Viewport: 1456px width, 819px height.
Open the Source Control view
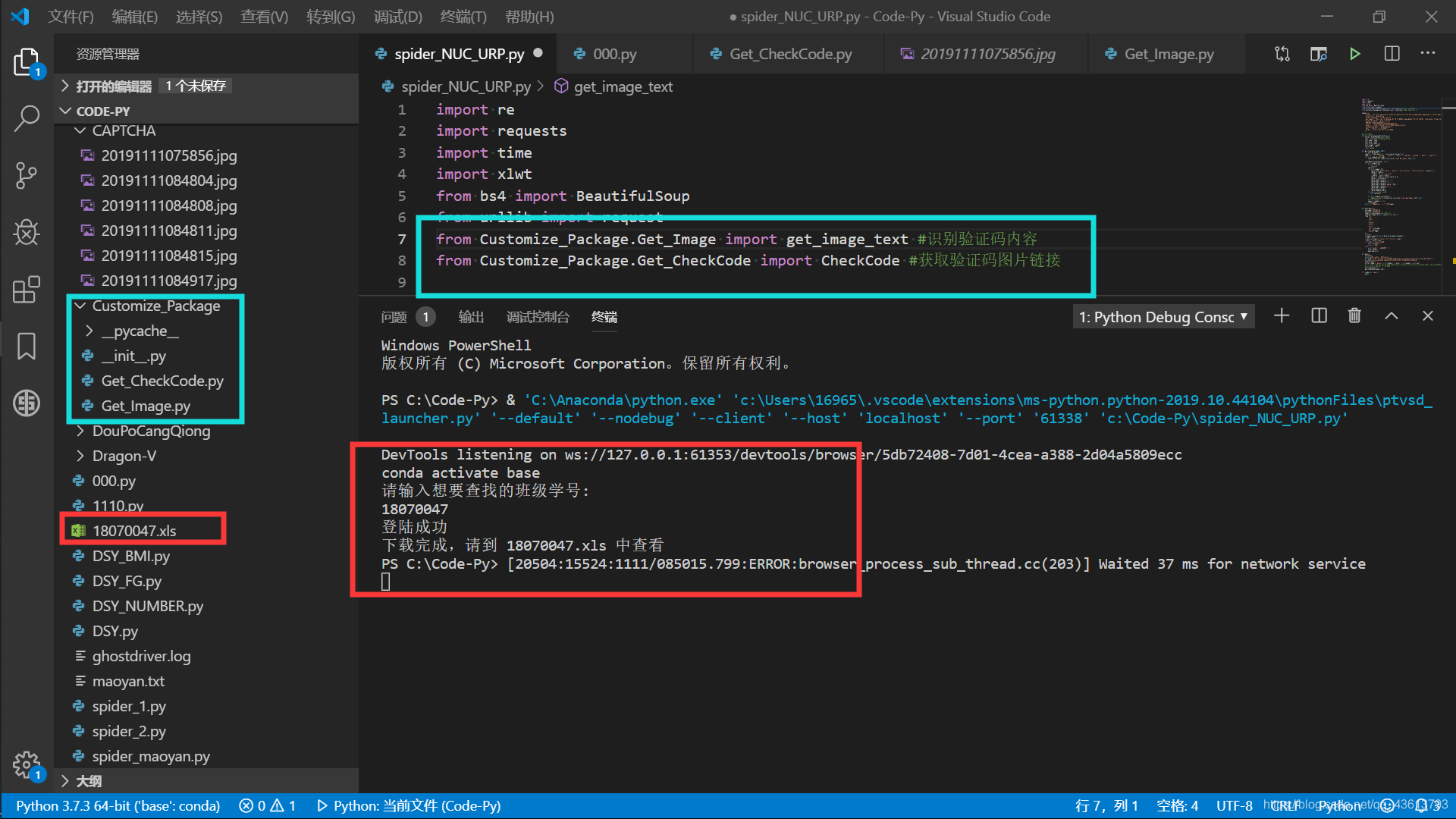[27, 175]
